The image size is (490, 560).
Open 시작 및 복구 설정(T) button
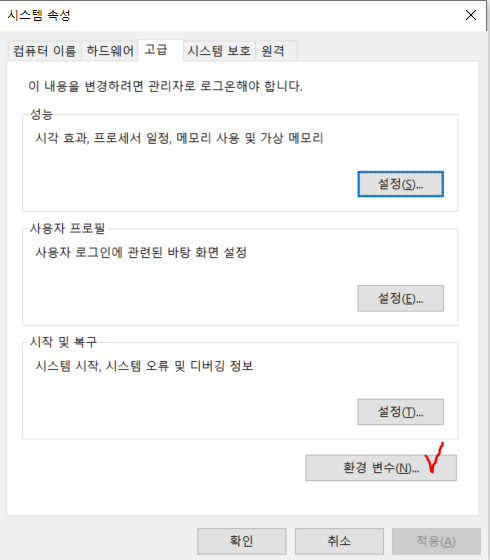coord(401,412)
